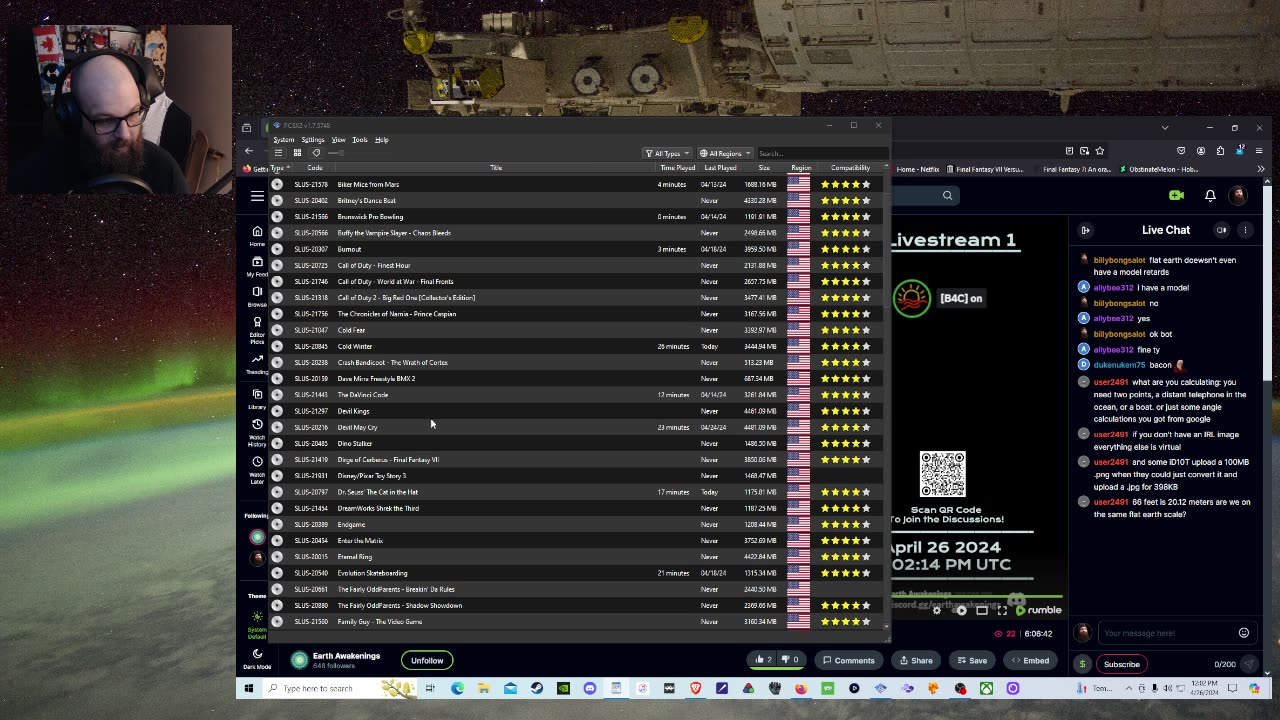Open Watch History in Rumble sidebar

point(257,431)
